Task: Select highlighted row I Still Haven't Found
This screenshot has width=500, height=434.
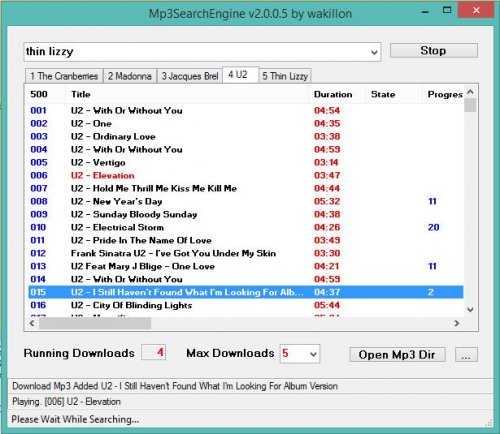Action: (246, 292)
